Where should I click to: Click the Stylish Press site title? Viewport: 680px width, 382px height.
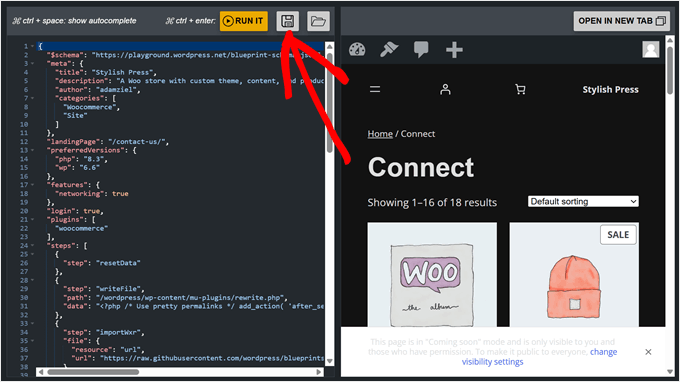[610, 89]
